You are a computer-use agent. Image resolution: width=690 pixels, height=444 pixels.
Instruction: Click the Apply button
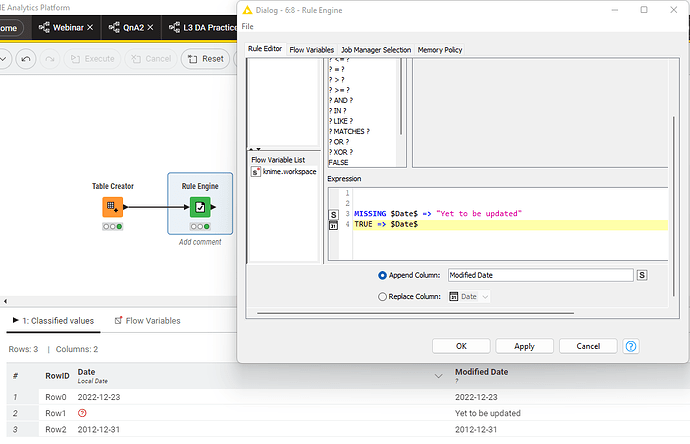pyautogui.click(x=524, y=346)
